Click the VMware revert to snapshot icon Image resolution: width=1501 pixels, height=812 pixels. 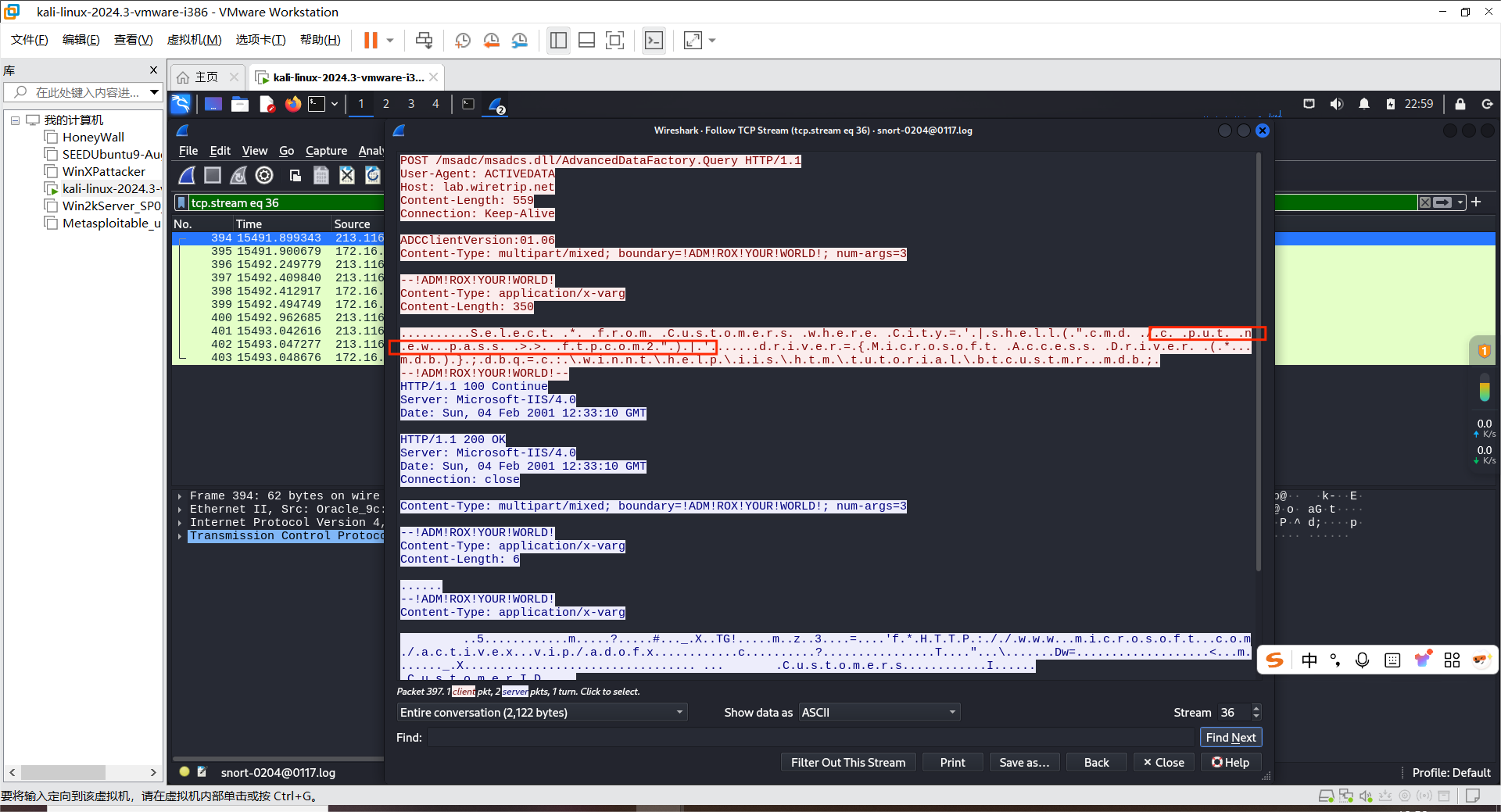[x=491, y=41]
